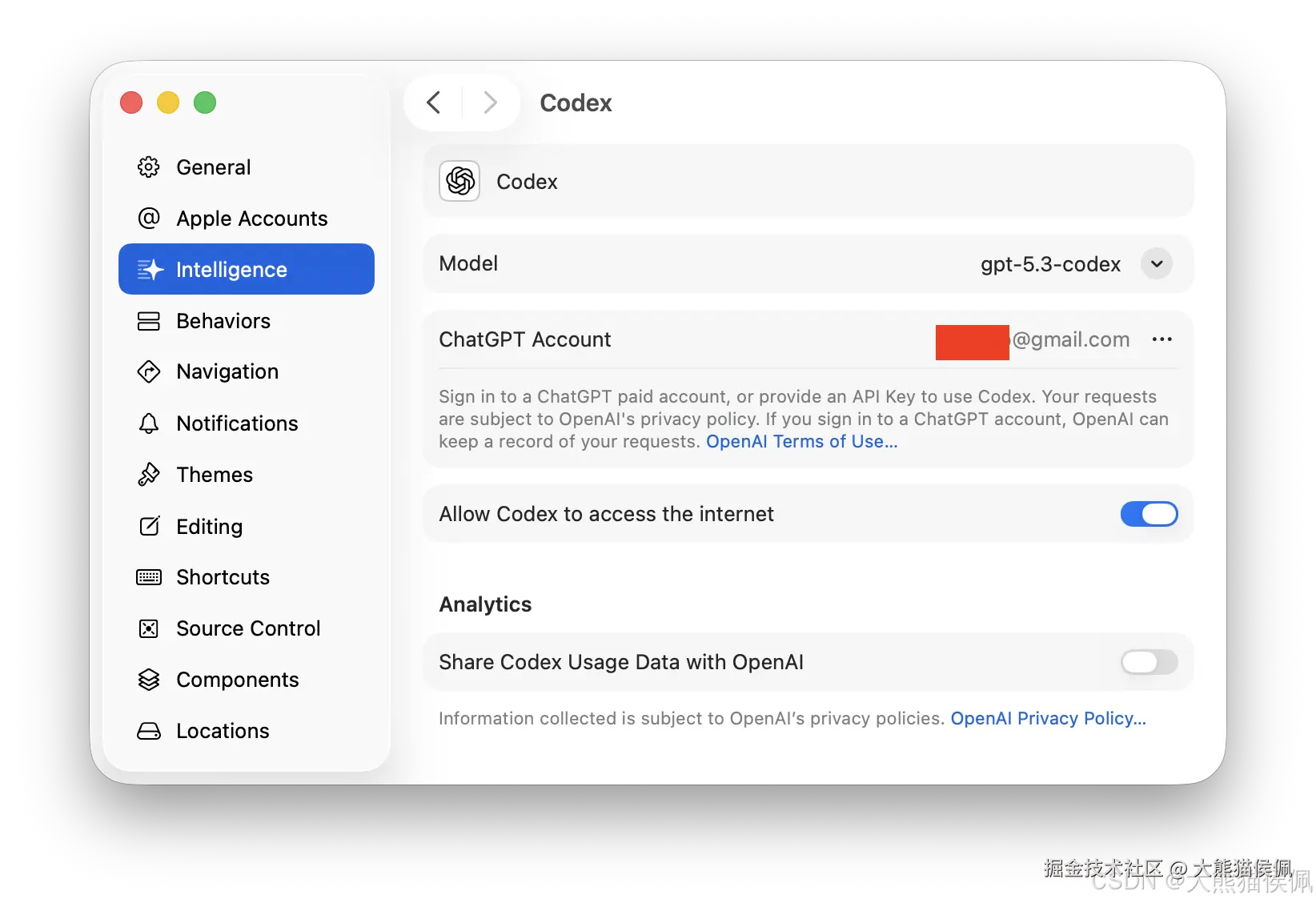Click the Apple Accounts @ icon
Image resolution: width=1316 pixels, height=903 pixels.
coord(149,219)
